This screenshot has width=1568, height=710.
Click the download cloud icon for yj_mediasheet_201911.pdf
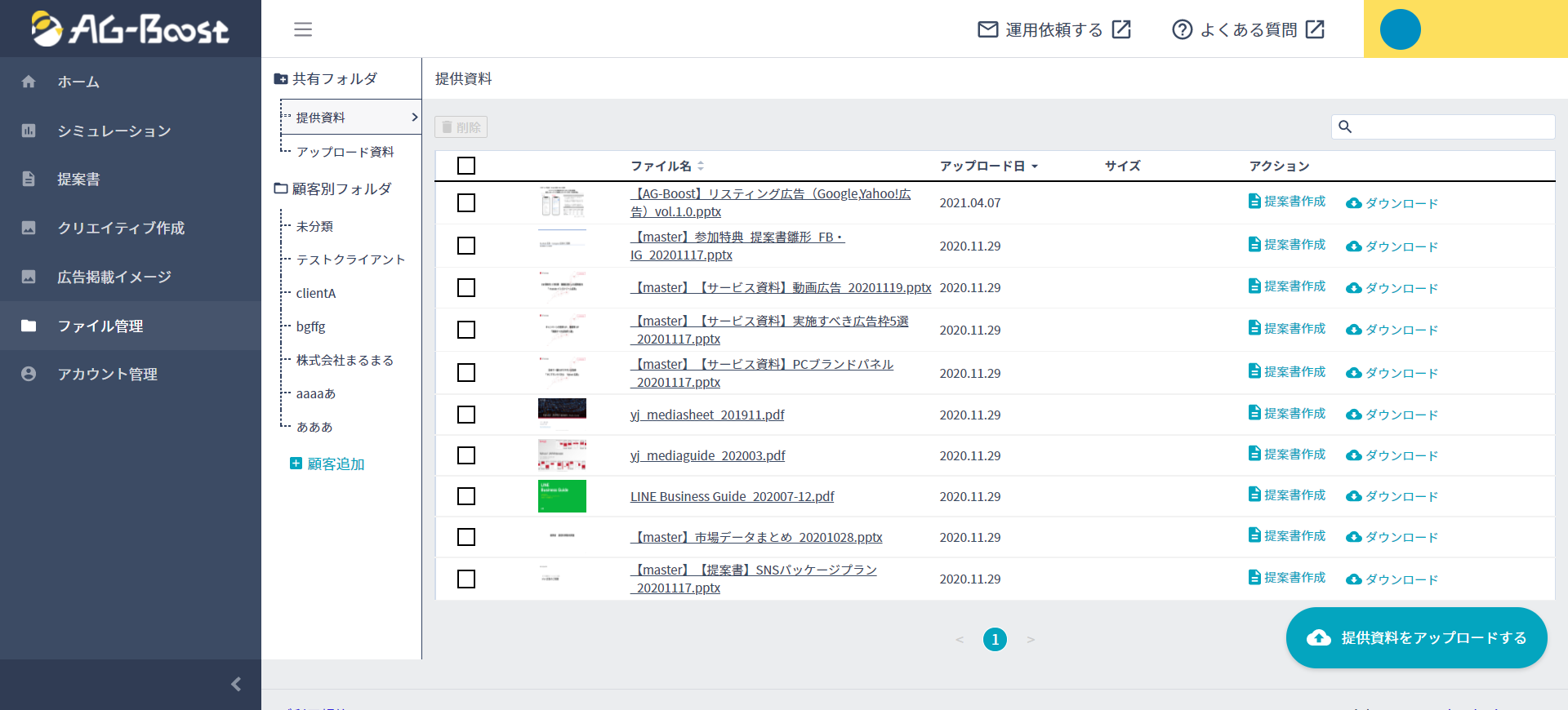(1353, 415)
